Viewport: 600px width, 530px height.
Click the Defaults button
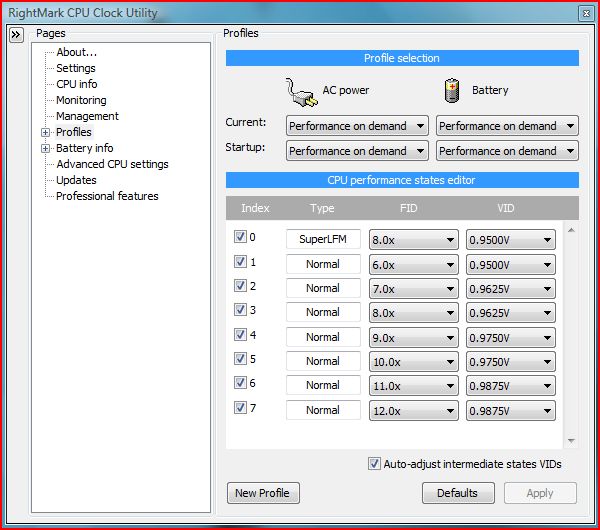tap(458, 493)
